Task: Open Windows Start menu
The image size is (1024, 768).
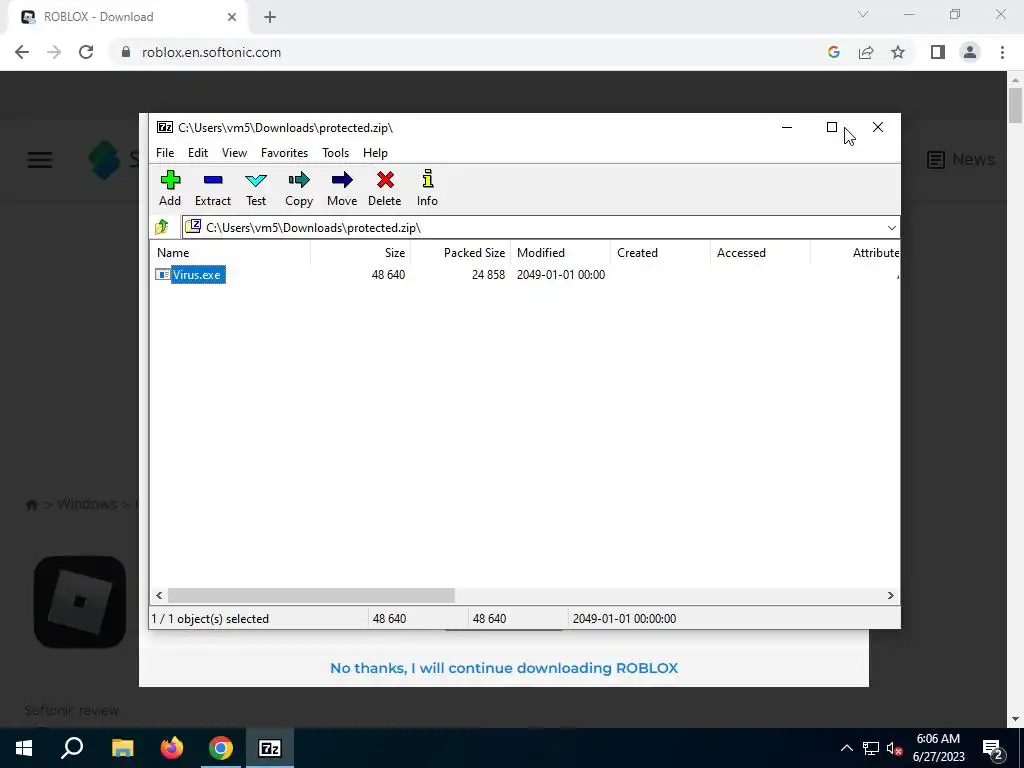Action: tap(24, 748)
